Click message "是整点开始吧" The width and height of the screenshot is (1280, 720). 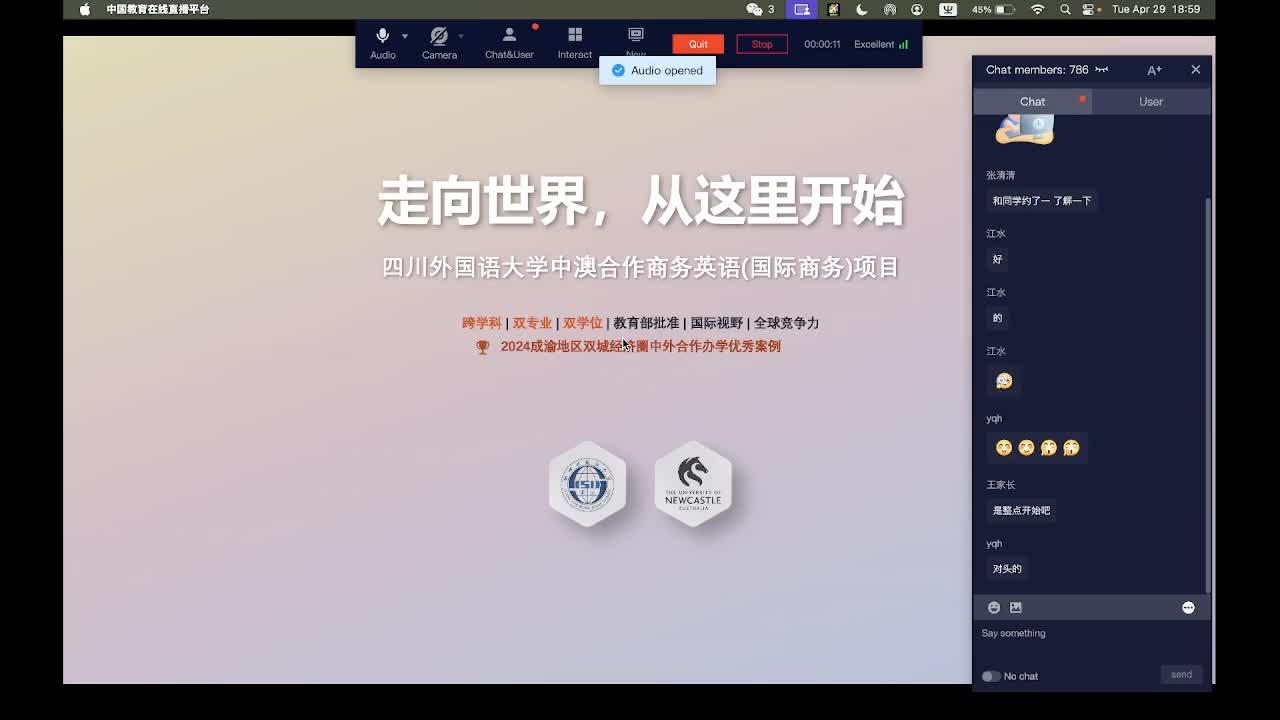click(1021, 511)
